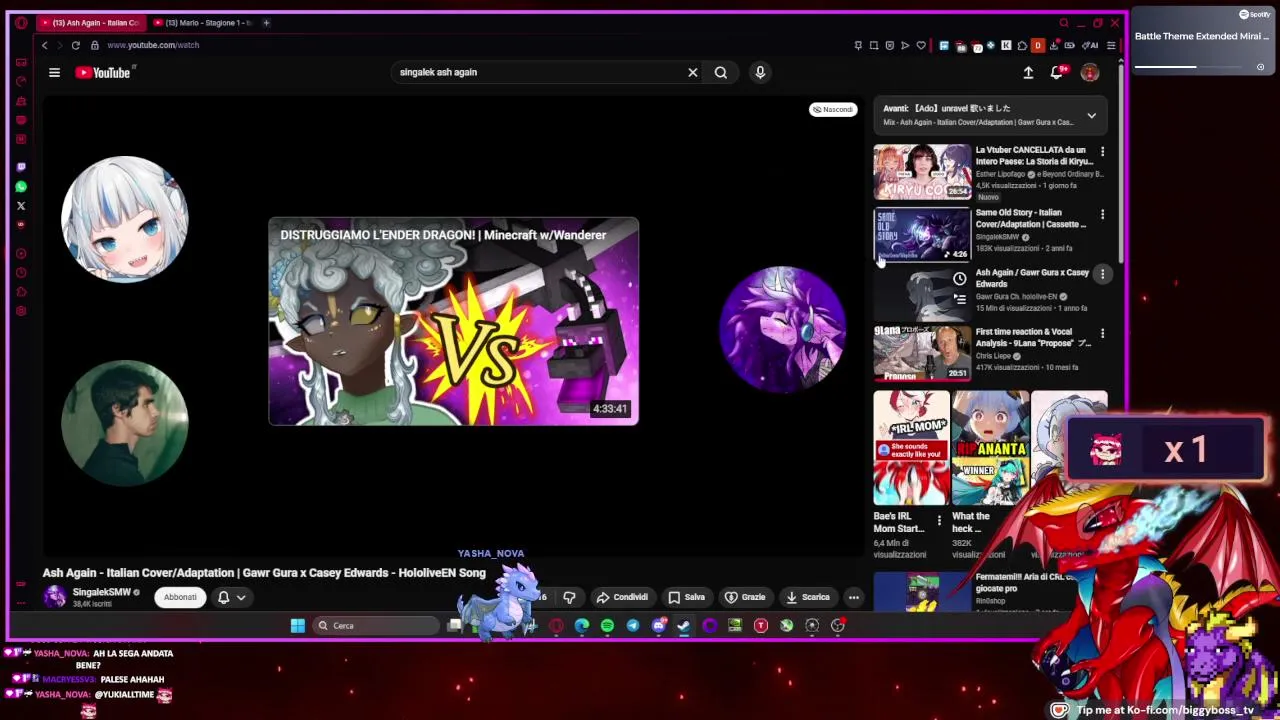Screen dimensions: 1280x720
Task: Reload the page with the refresh icon
Action: 75,45
